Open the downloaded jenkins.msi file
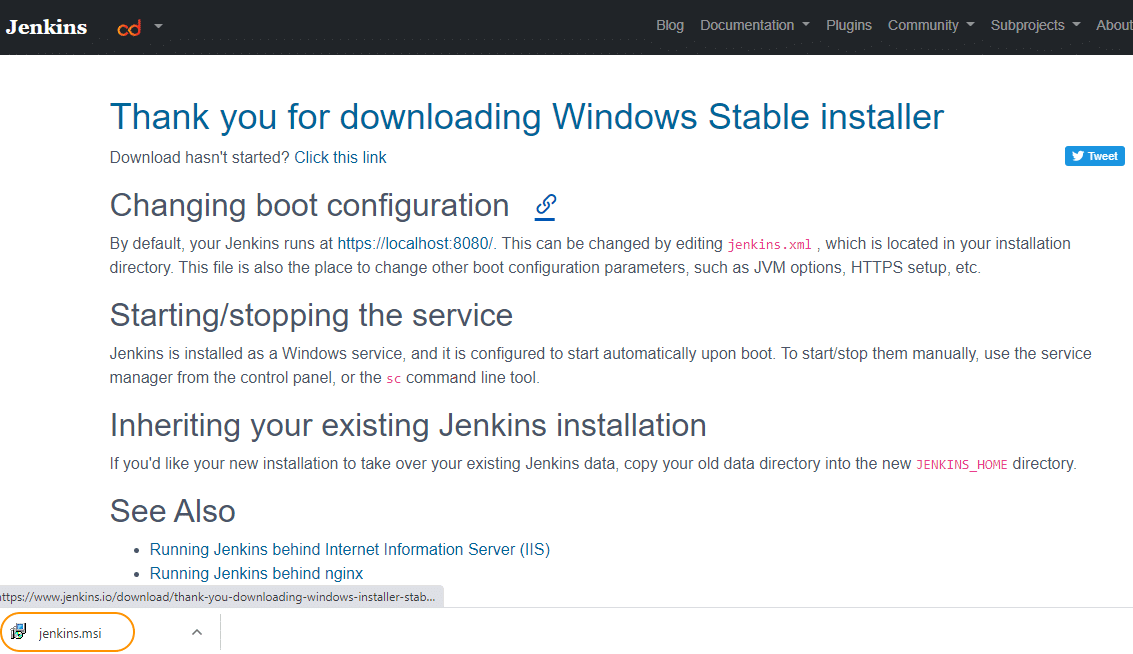1133x654 pixels. coord(68,632)
